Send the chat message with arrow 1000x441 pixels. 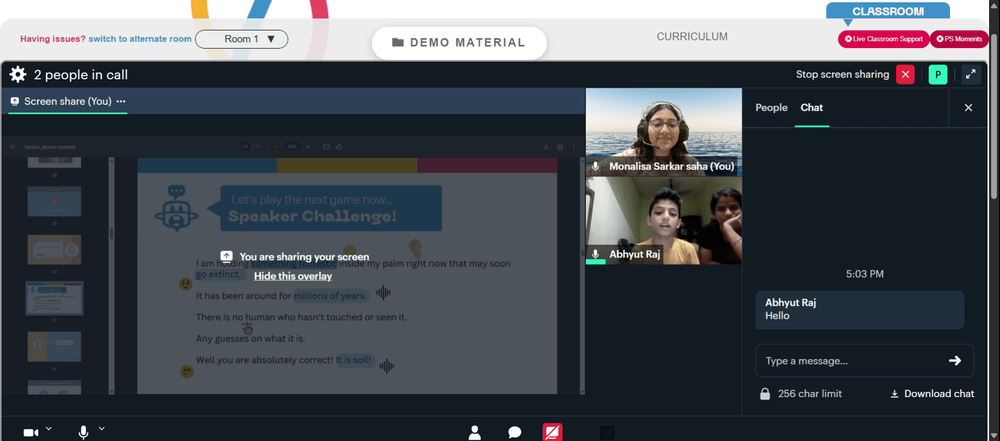pyautogui.click(x=955, y=361)
